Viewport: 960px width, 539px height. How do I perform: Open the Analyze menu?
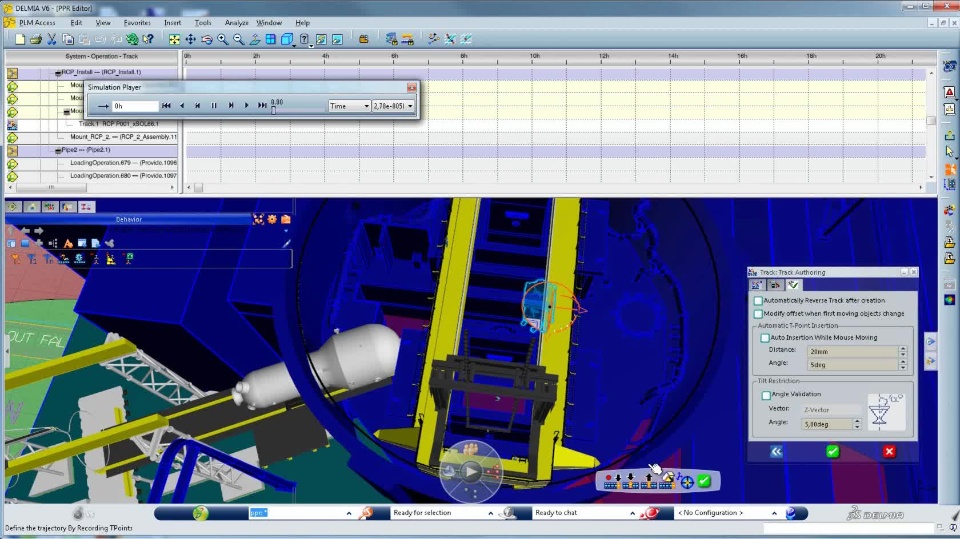(x=236, y=23)
